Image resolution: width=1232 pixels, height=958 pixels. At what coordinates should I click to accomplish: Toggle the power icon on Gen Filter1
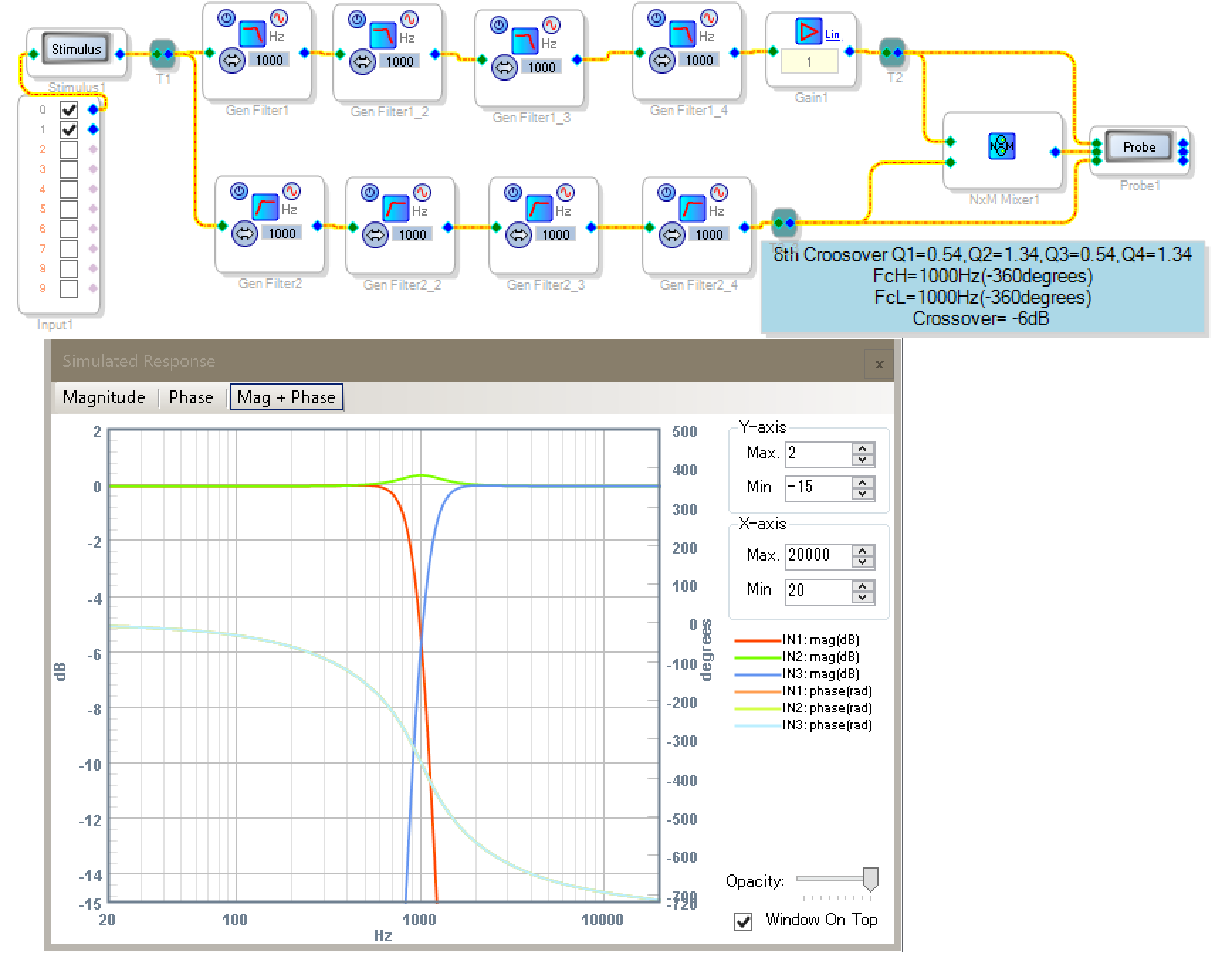click(x=226, y=18)
